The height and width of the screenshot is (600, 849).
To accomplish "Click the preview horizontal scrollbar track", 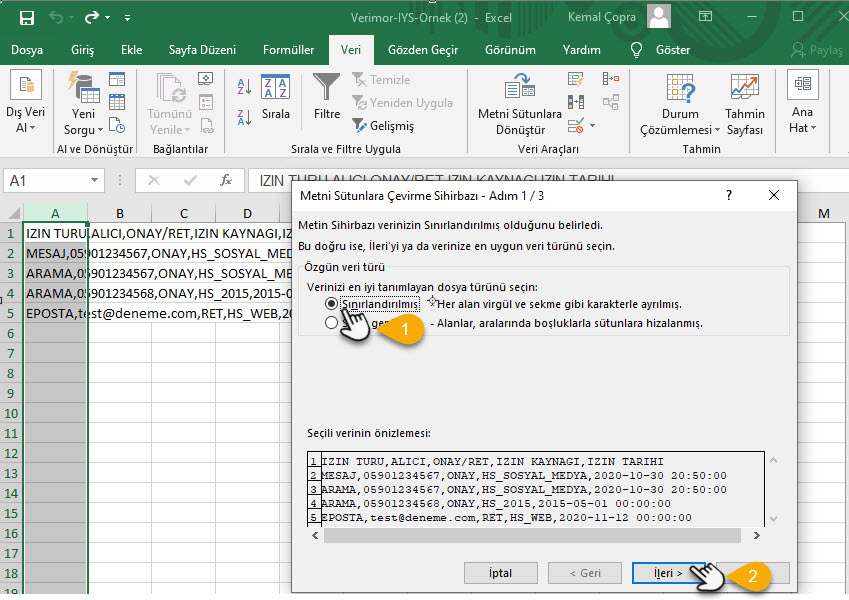I will [532, 536].
